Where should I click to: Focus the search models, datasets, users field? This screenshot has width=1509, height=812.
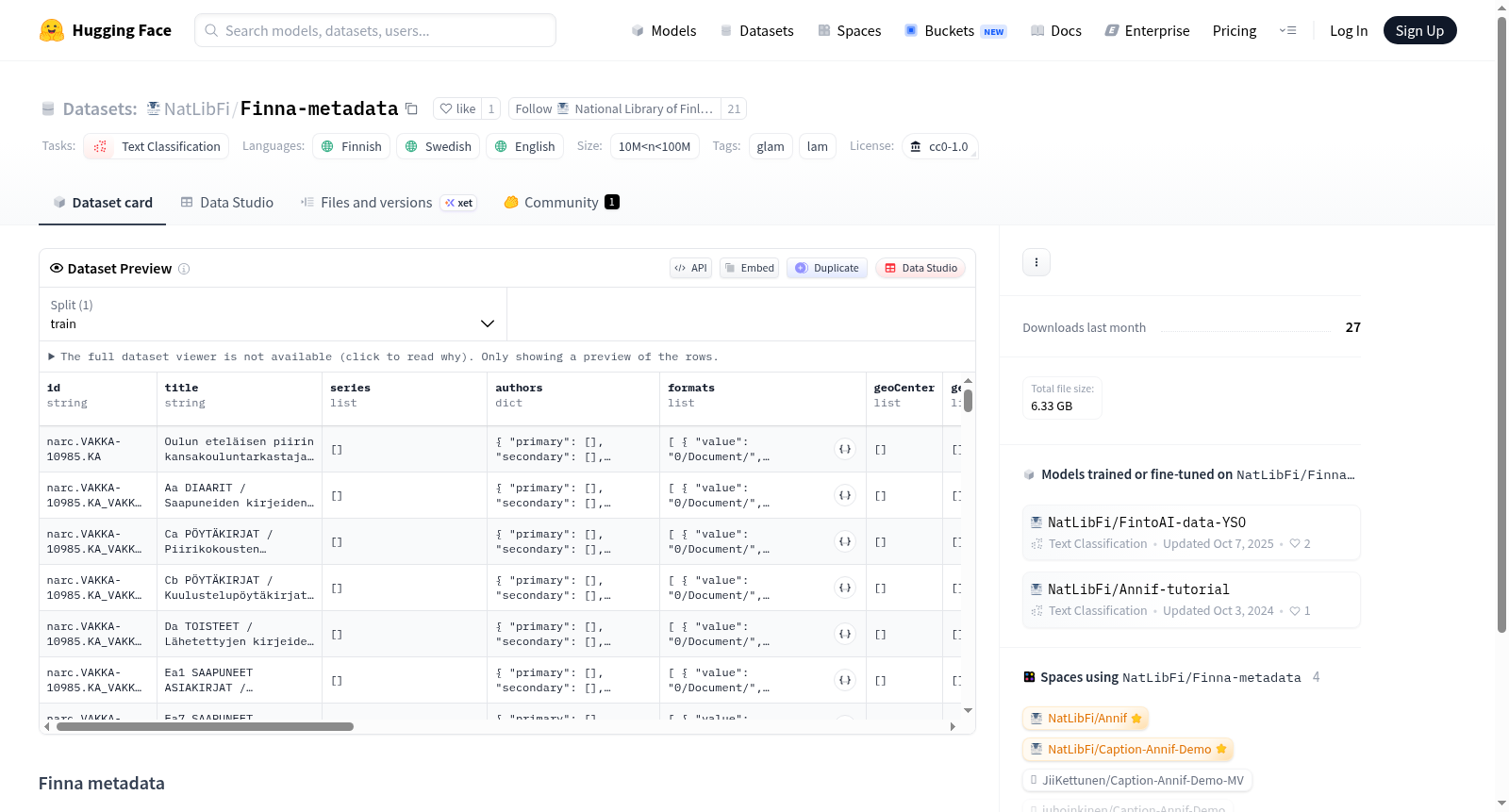(x=375, y=30)
